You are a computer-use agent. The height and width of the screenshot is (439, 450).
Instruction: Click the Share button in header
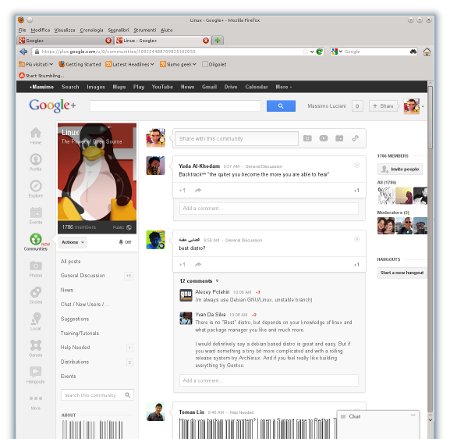(383, 106)
